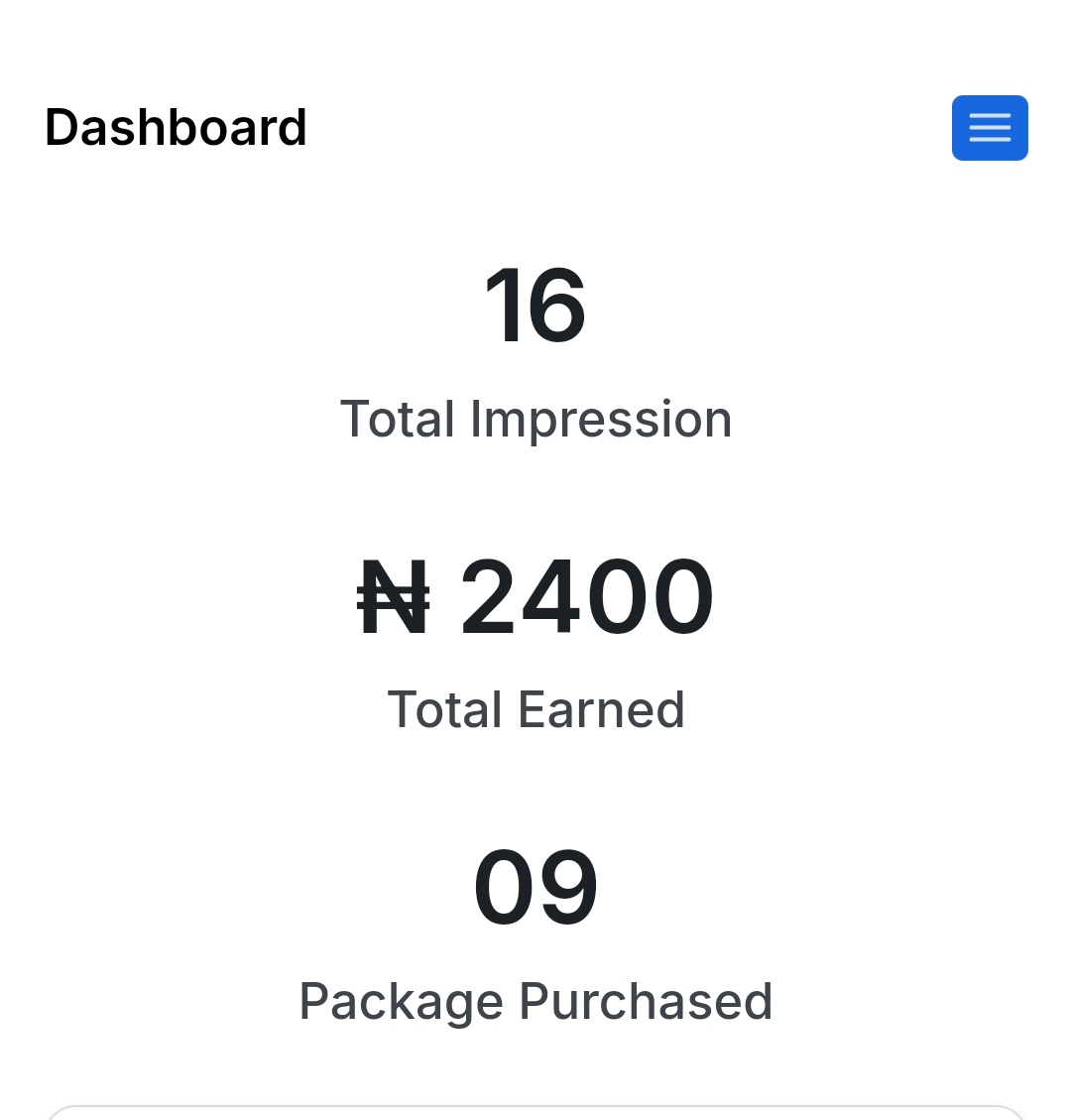This screenshot has height=1120, width=1071.
Task: Click the word Total before Impression
Action: [398, 420]
